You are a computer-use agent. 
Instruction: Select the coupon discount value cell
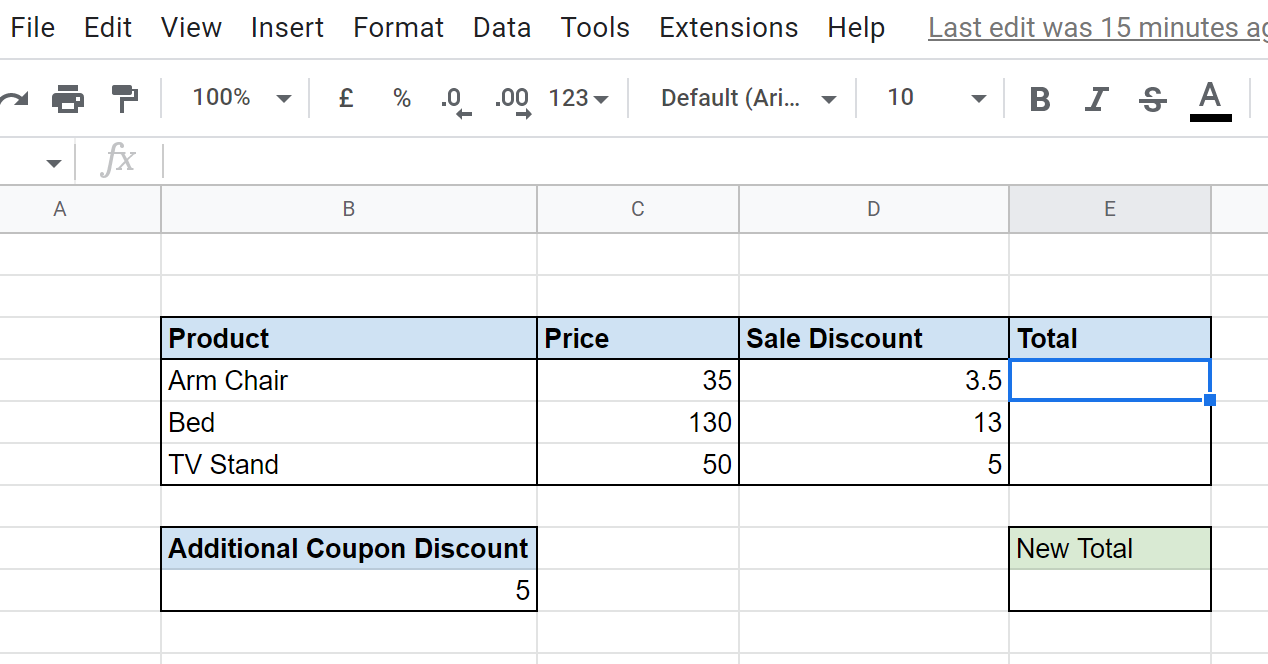pos(348,590)
